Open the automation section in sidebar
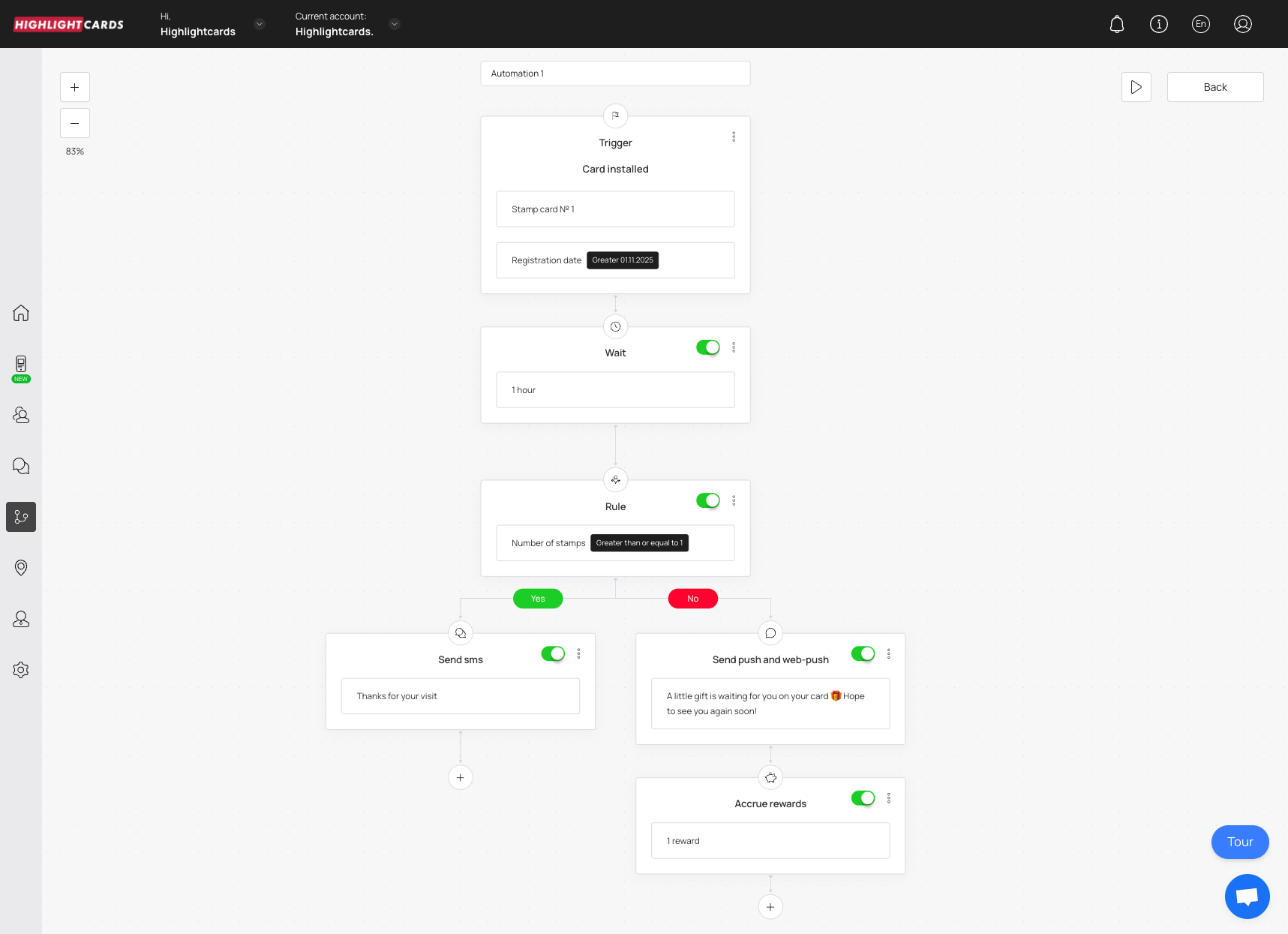This screenshot has width=1288, height=934. tap(21, 517)
